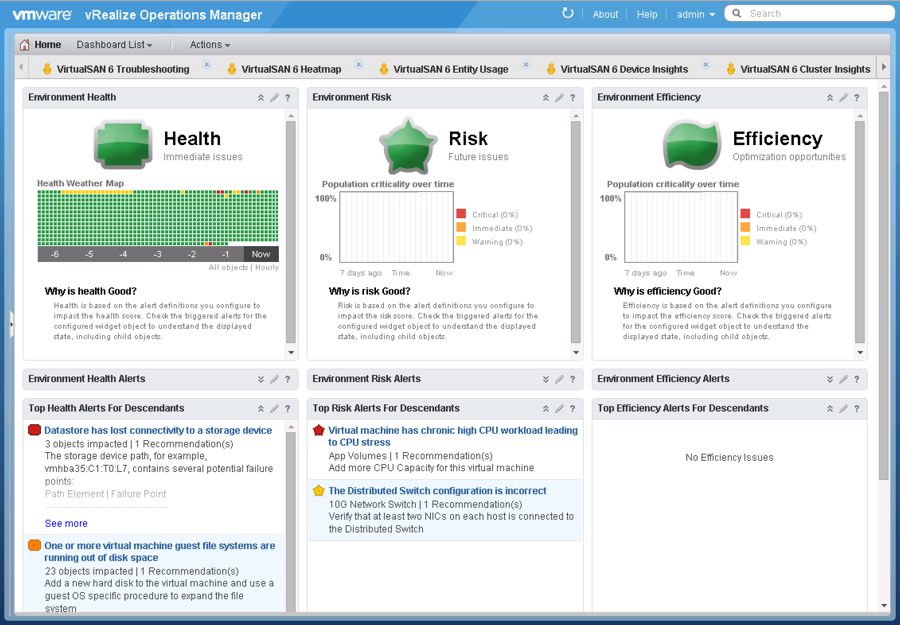Expand the Environment Health Alerts widget
Screen dimensions: 900x625
[x=261, y=379]
